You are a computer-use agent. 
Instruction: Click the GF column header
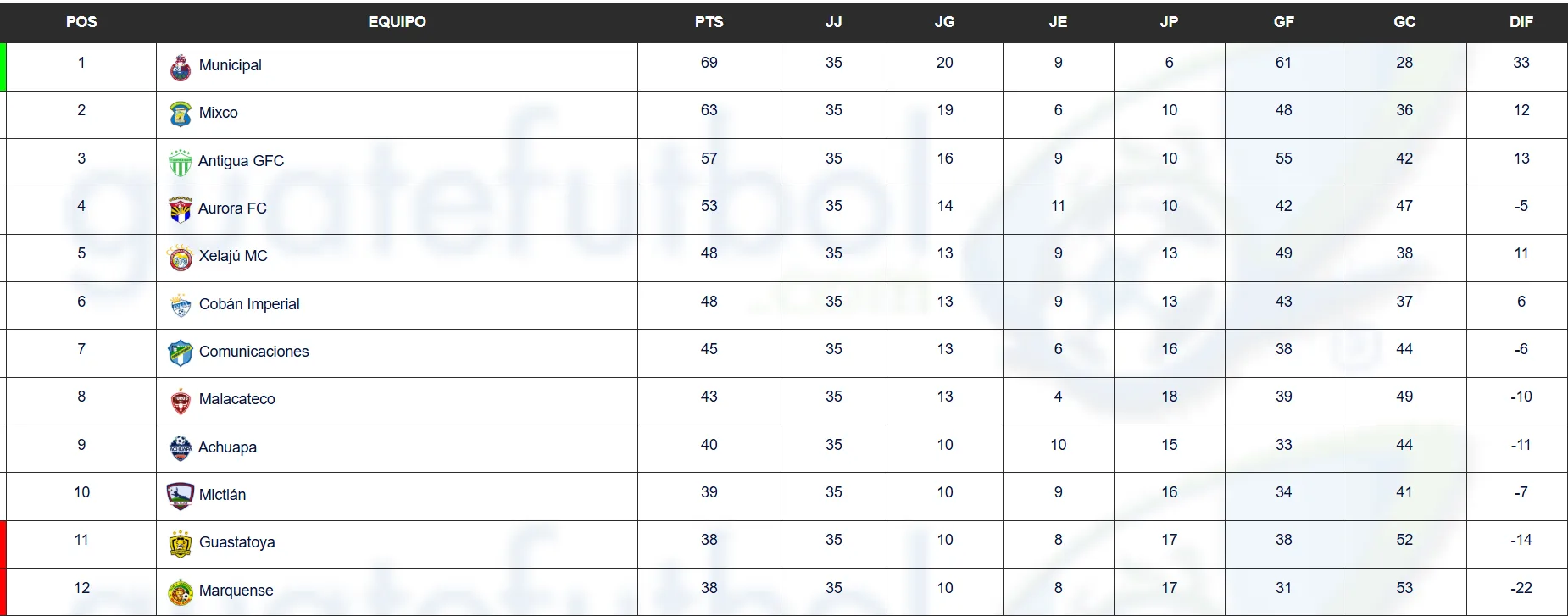click(x=1283, y=22)
